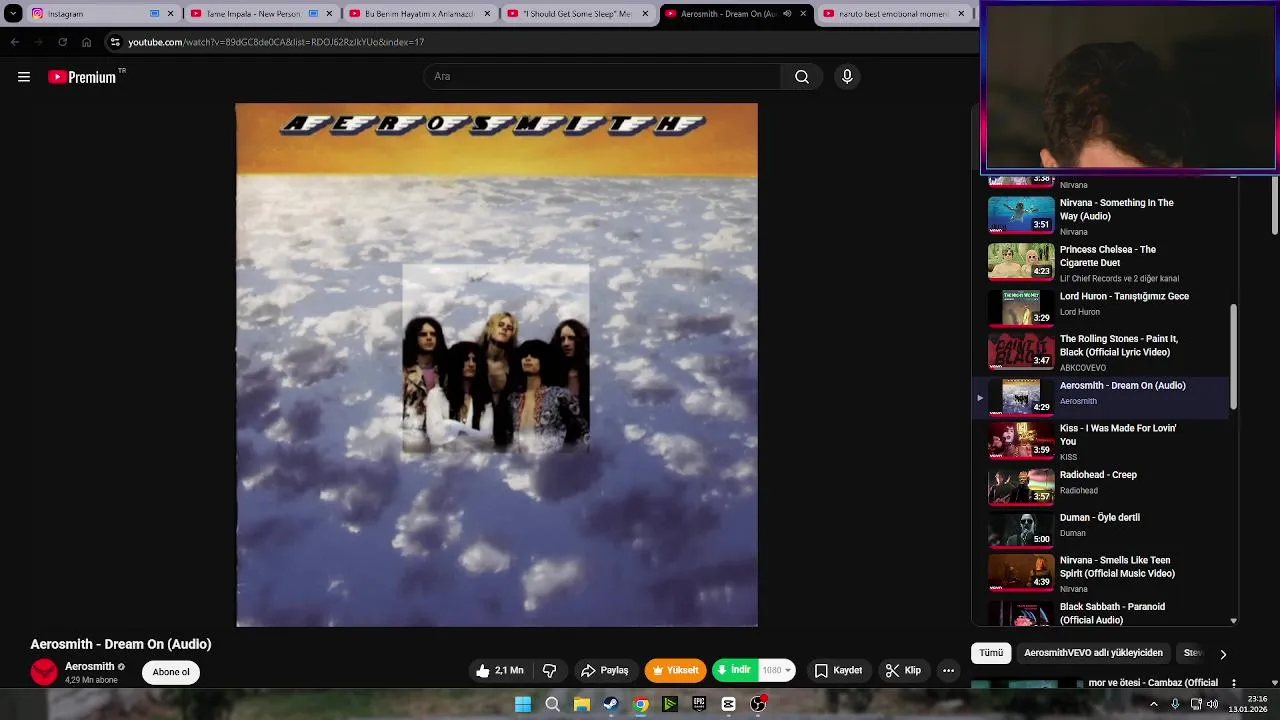Show hidden system tray icons

tap(1153, 704)
